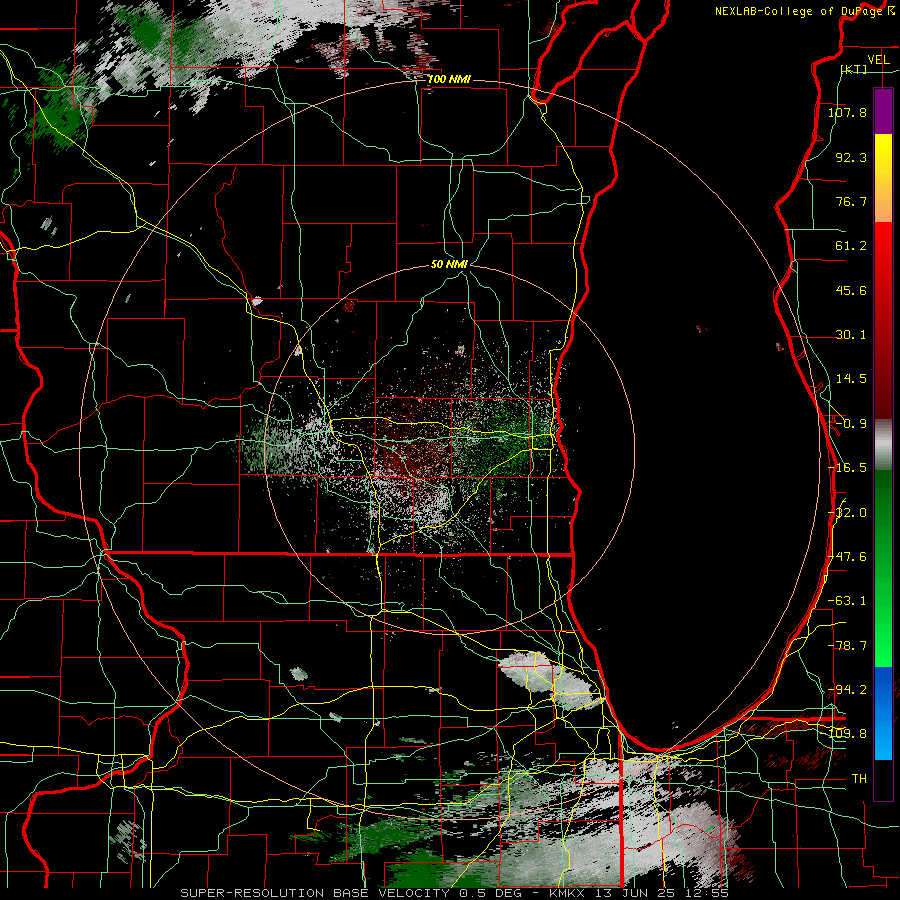Click the [KT] units label

point(854,69)
